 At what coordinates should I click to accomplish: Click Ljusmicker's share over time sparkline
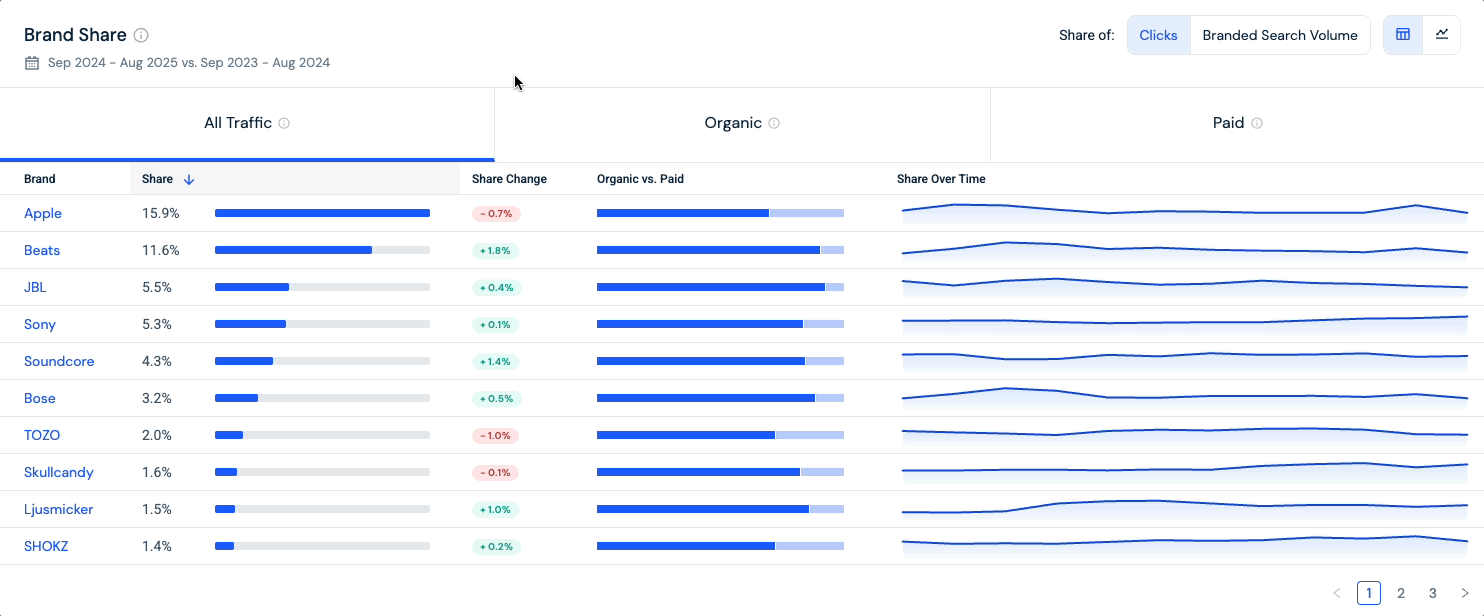click(1184, 509)
